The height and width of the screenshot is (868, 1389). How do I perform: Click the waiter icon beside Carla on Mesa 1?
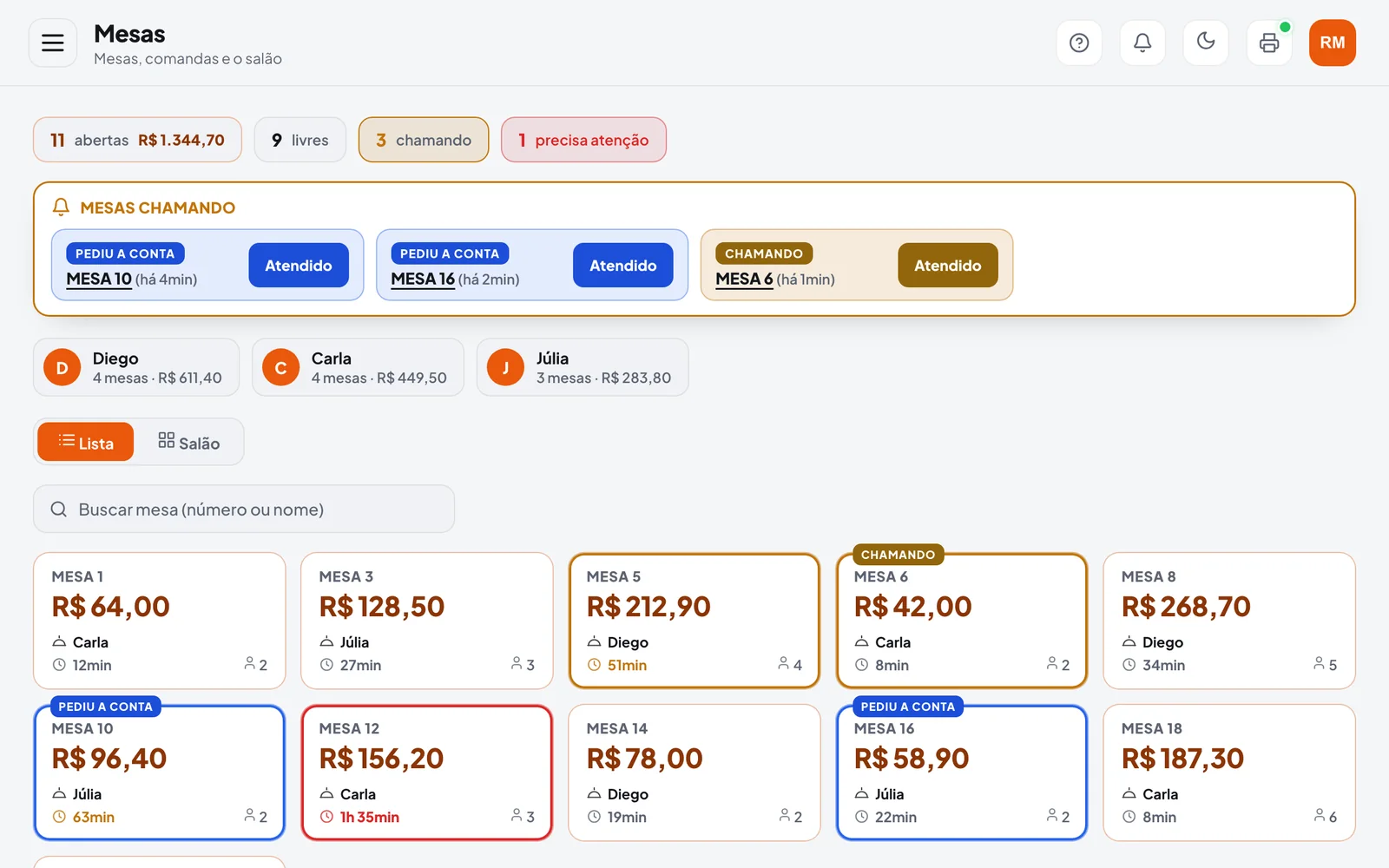59,642
